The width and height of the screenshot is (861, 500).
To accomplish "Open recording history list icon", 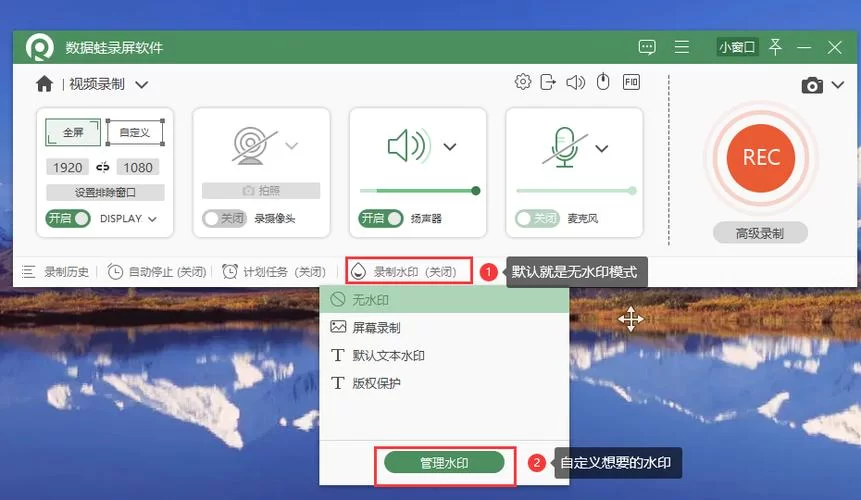I will (29, 272).
